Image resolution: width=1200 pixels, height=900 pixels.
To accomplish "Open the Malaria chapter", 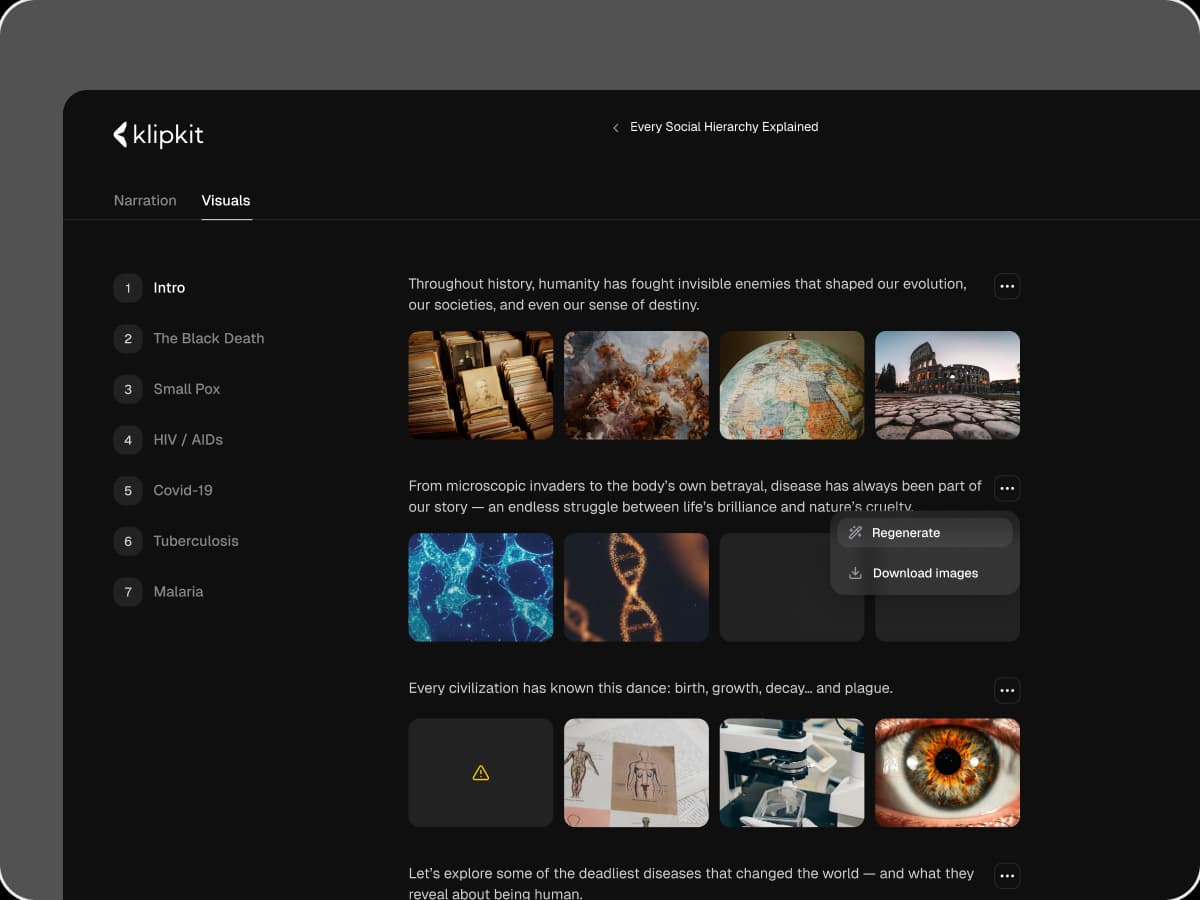I will [178, 592].
